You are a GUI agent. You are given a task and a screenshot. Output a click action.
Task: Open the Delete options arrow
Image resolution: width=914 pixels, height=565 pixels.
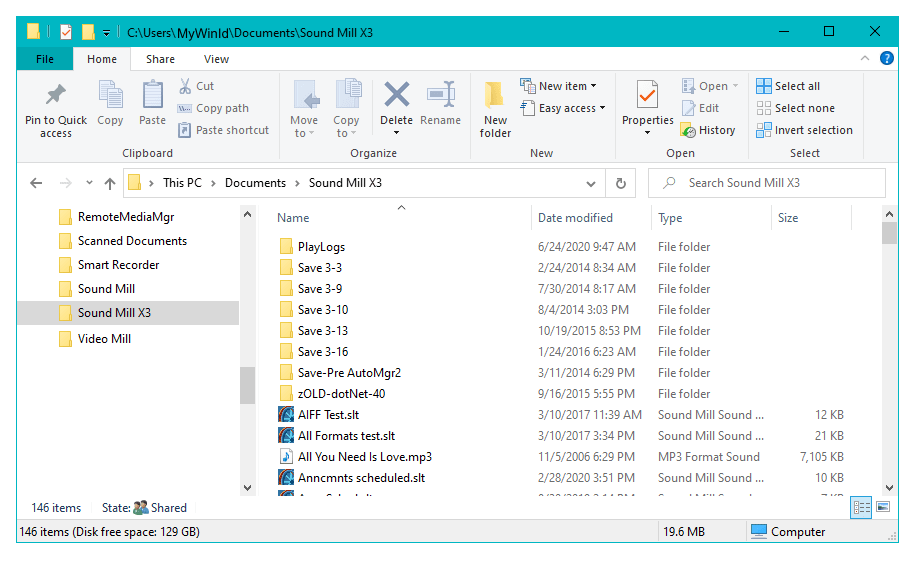(396, 133)
